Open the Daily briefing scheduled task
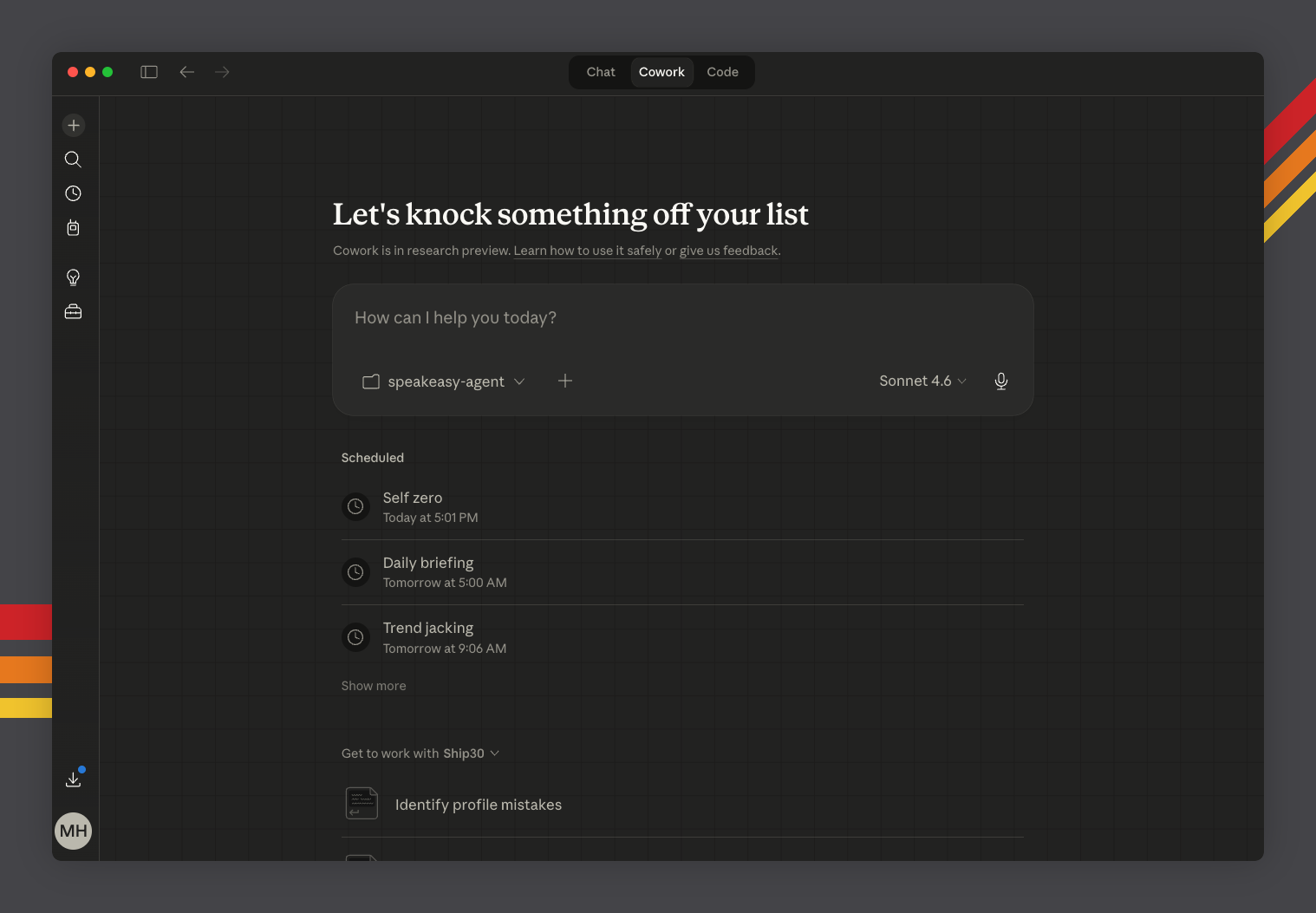Screen dimensions: 1316x913 428,571
